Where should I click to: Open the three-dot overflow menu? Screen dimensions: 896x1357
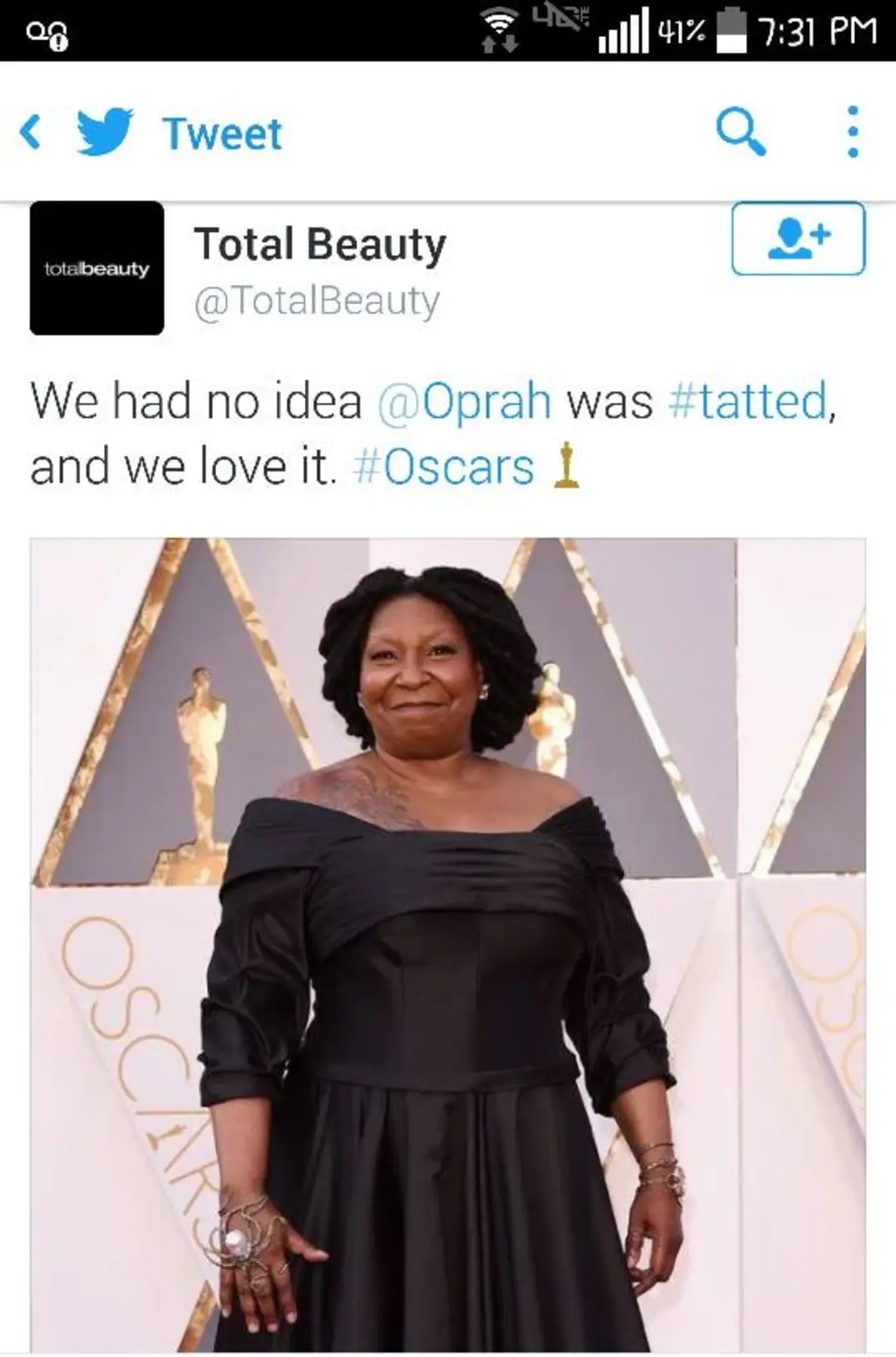(852, 132)
